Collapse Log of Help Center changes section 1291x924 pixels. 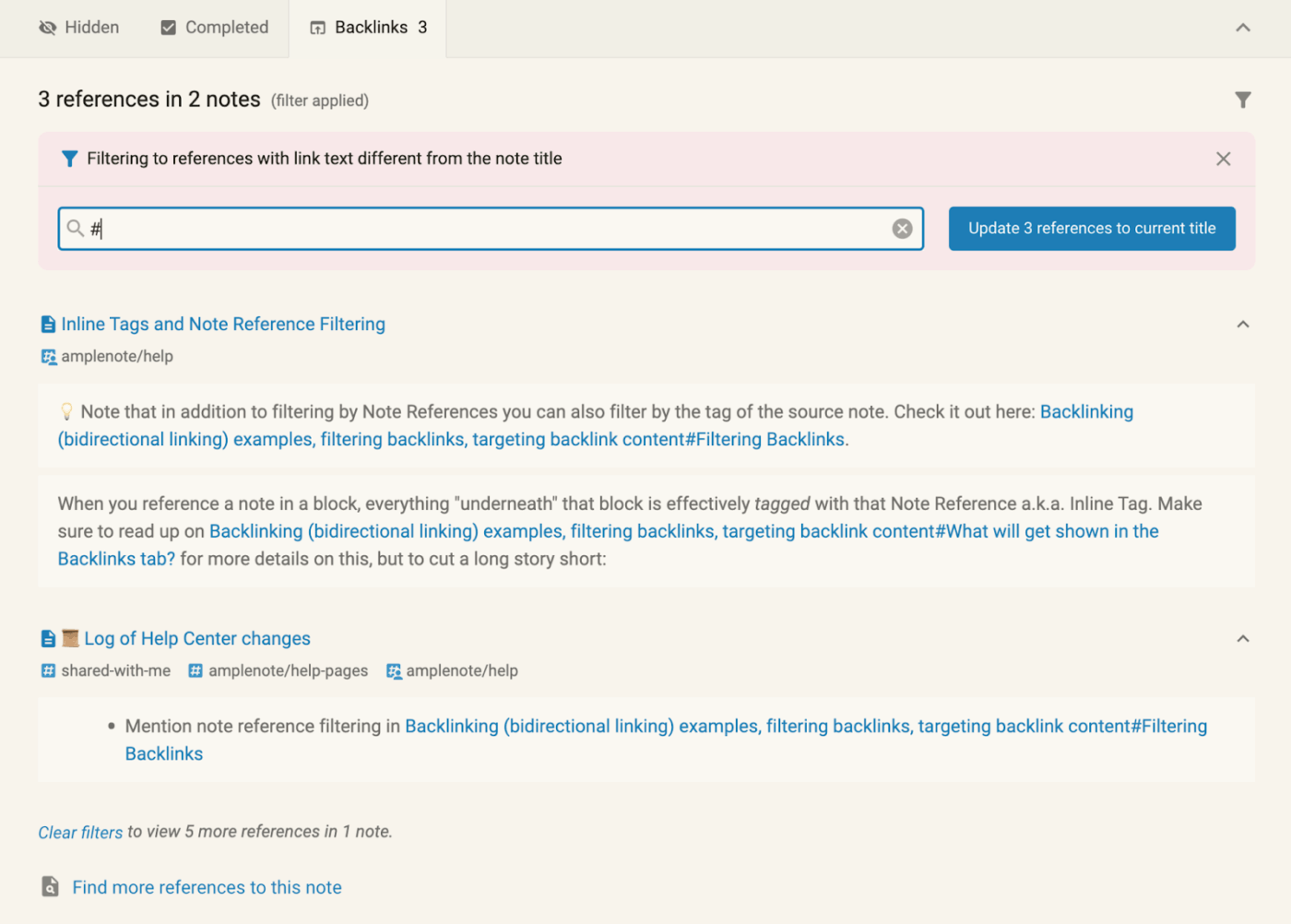[x=1243, y=639]
